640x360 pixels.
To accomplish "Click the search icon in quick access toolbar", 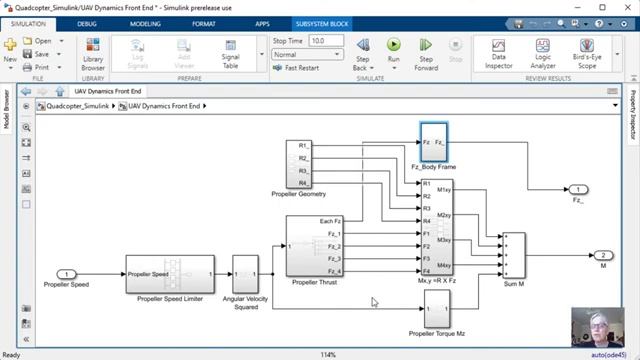I will pyautogui.click(x=561, y=24).
